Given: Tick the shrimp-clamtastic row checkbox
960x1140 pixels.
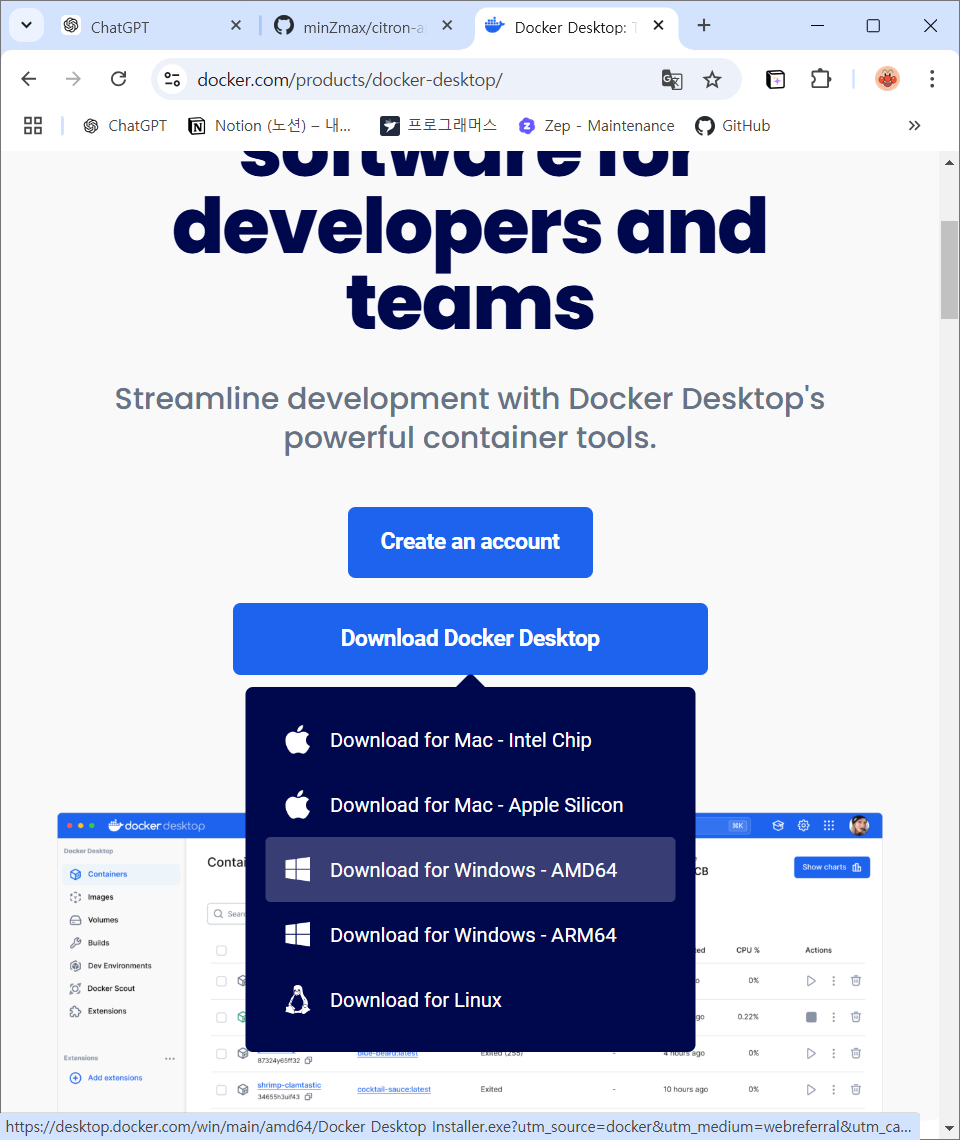Looking at the screenshot, I should click(x=222, y=1088).
